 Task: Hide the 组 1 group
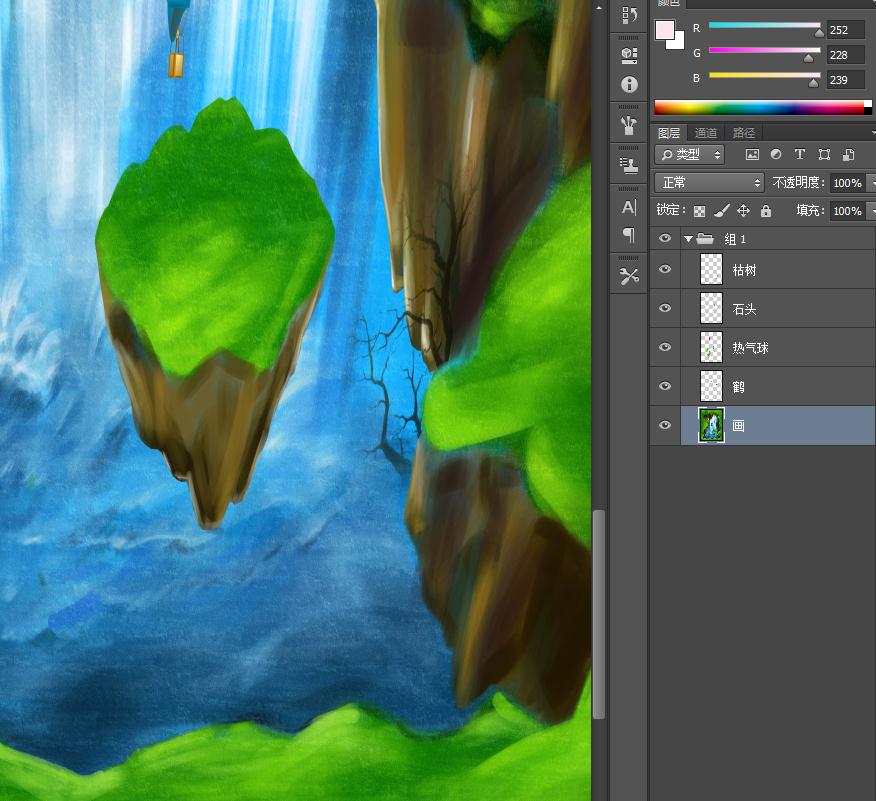click(665, 239)
